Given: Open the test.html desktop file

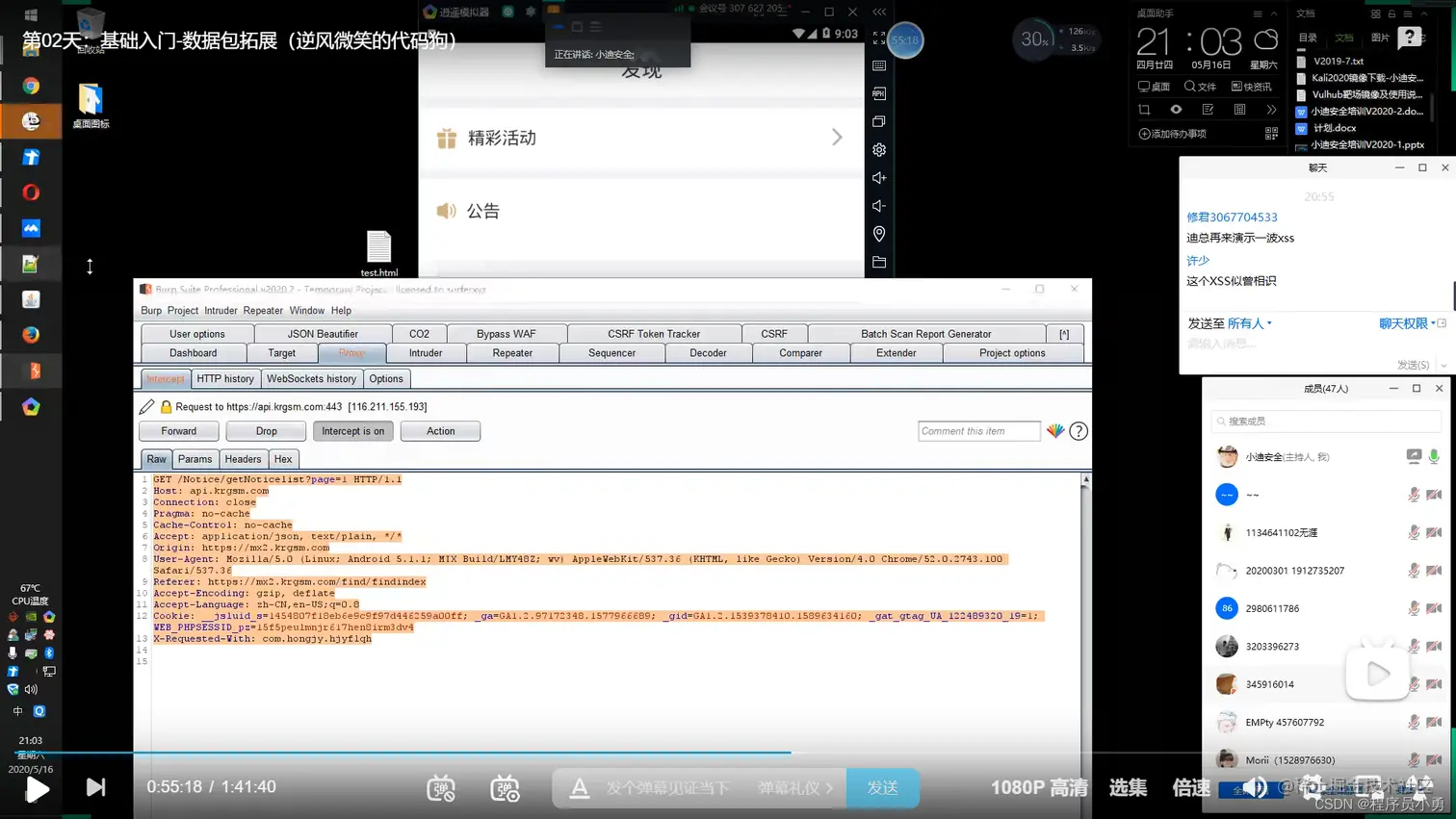Looking at the screenshot, I should click(x=379, y=253).
